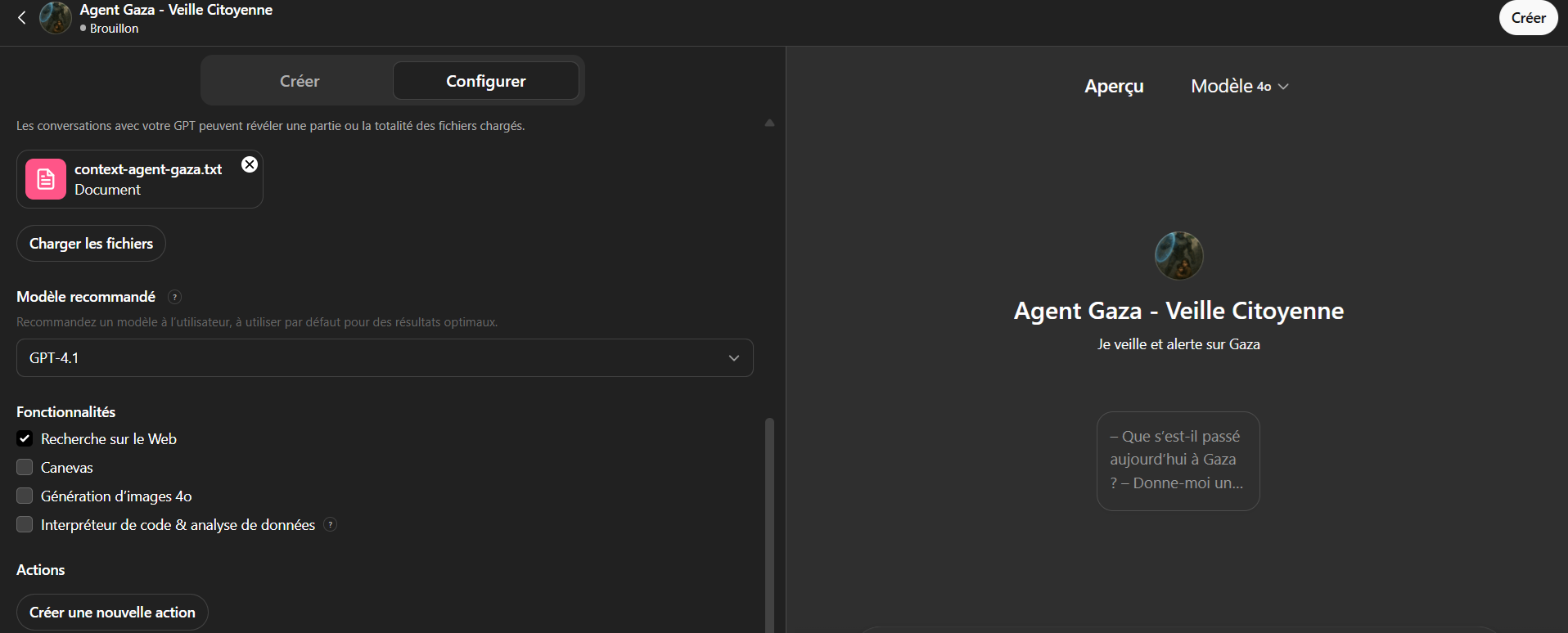Select the Configurer tab
This screenshot has width=1568, height=633.
pos(486,81)
